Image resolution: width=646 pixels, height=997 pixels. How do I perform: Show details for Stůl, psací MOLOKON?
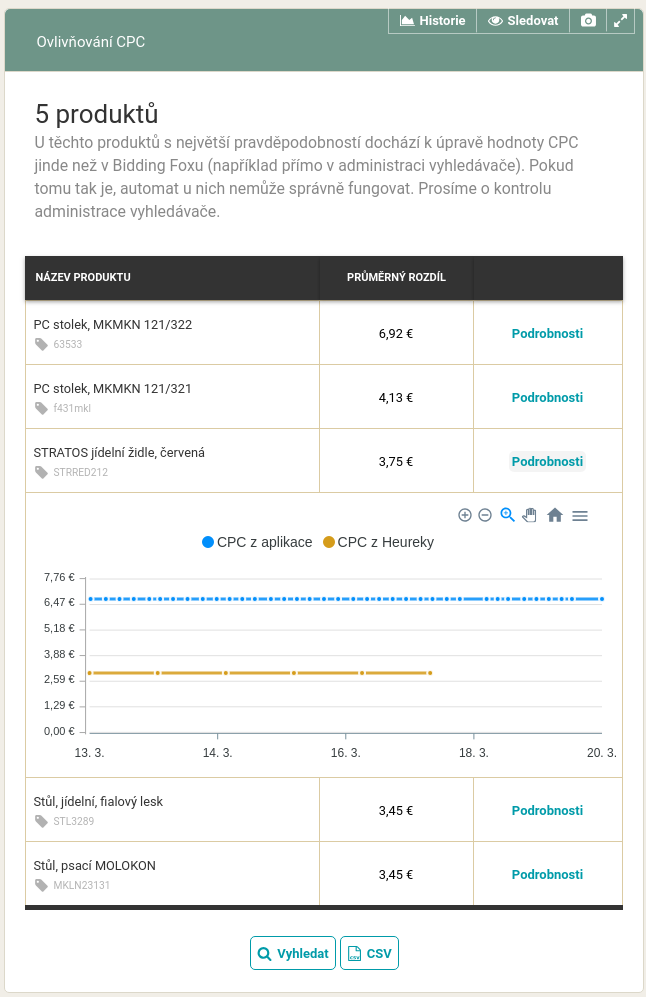547,875
